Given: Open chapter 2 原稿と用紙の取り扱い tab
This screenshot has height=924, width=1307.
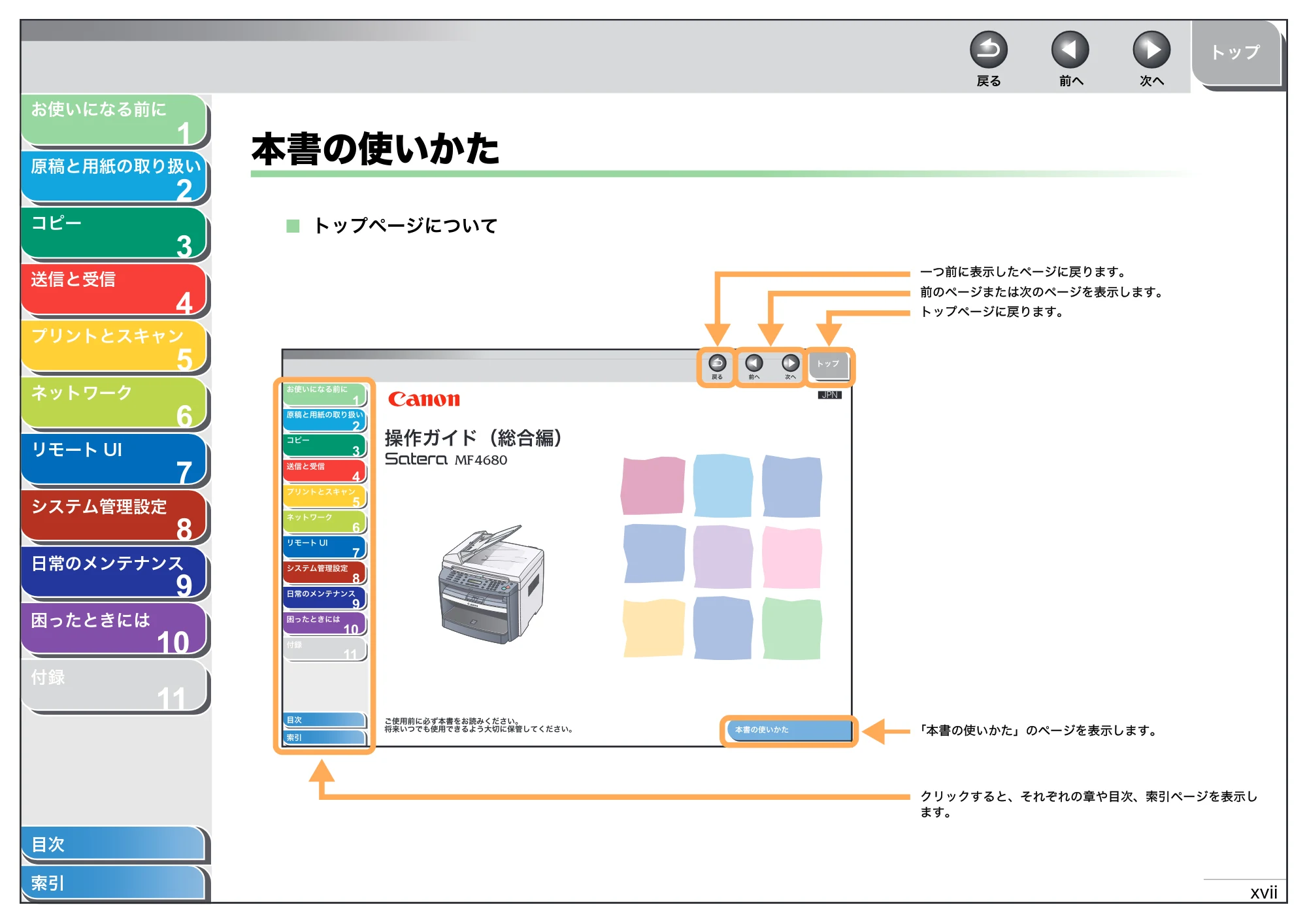Looking at the screenshot, I should pyautogui.click(x=114, y=176).
